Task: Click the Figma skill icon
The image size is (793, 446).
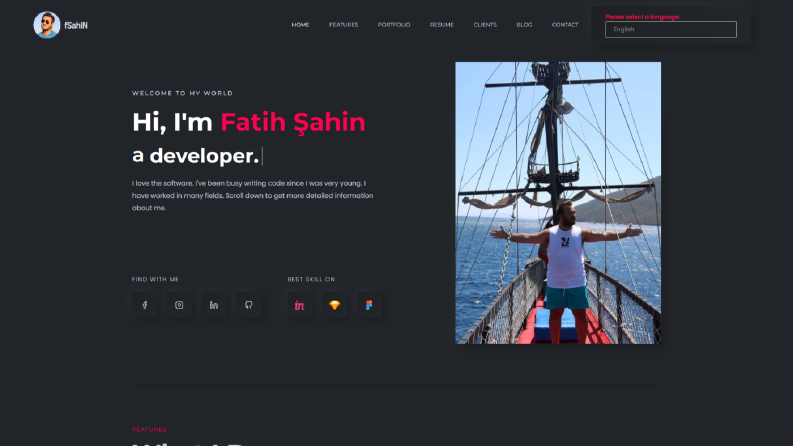Action: (x=369, y=305)
